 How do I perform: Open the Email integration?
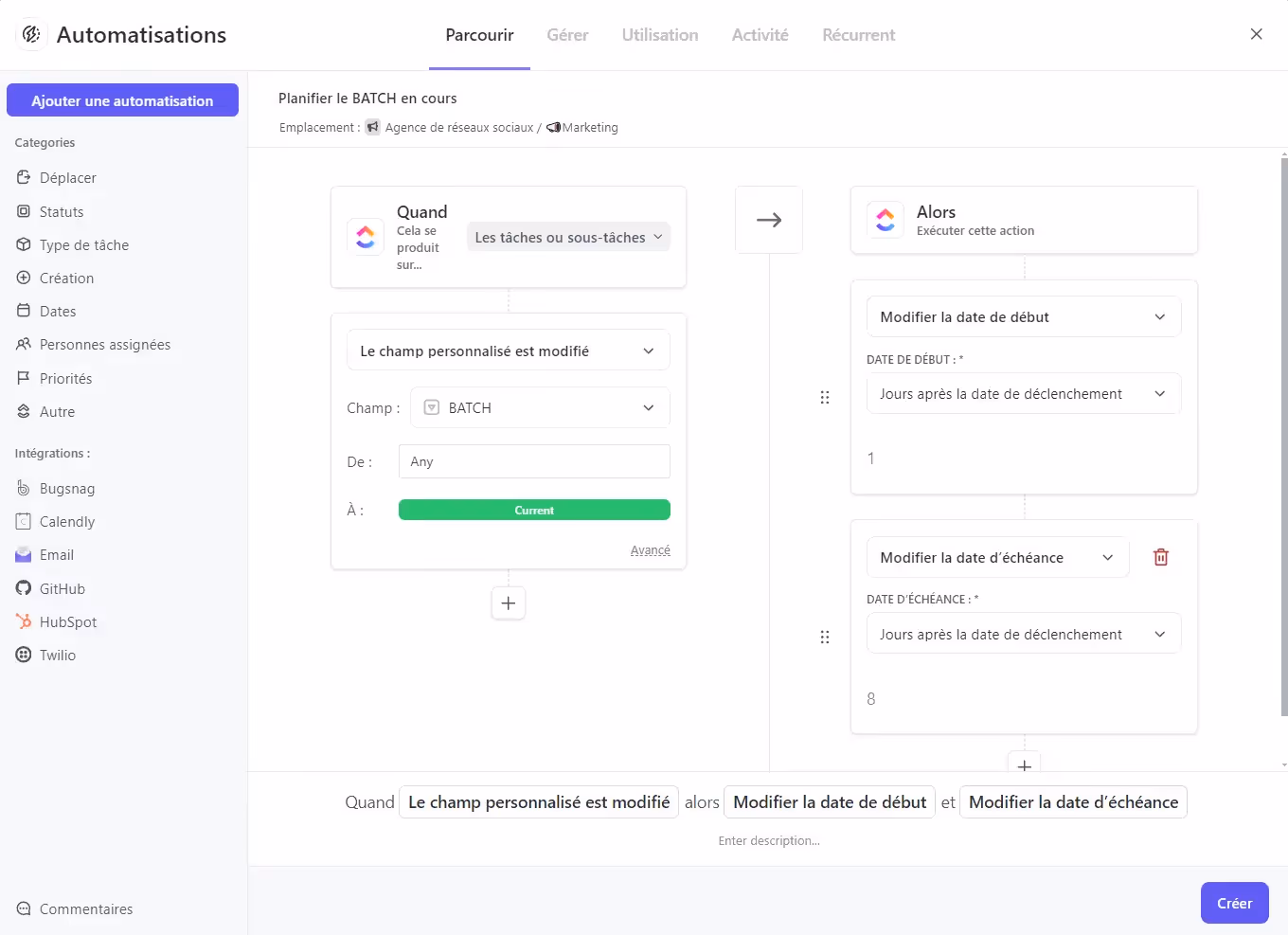point(56,554)
